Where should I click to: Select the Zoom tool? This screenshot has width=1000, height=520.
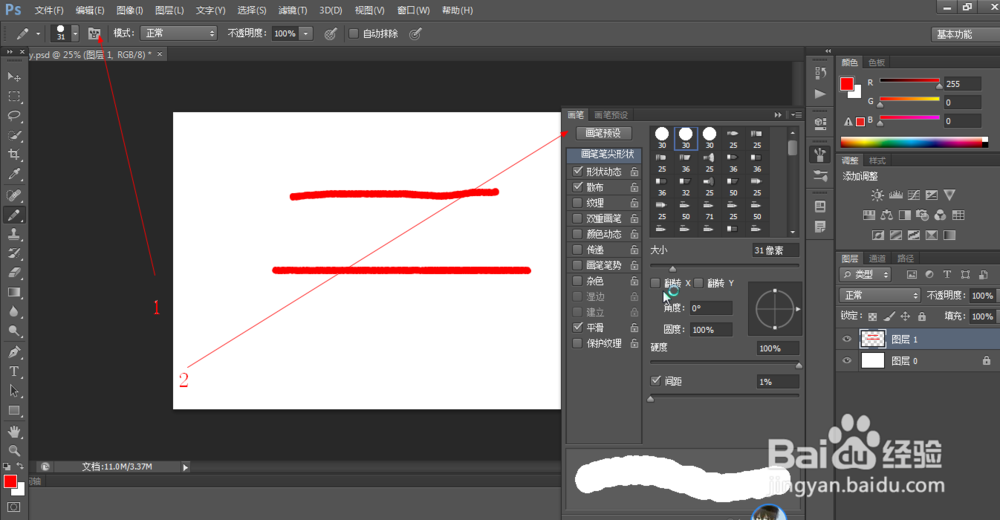coord(14,451)
